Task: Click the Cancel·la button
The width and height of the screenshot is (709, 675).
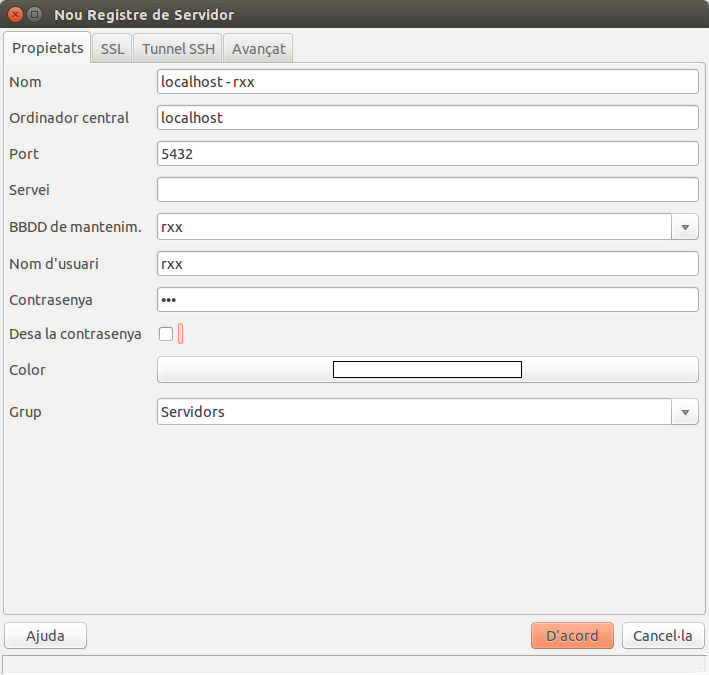Action: click(663, 636)
